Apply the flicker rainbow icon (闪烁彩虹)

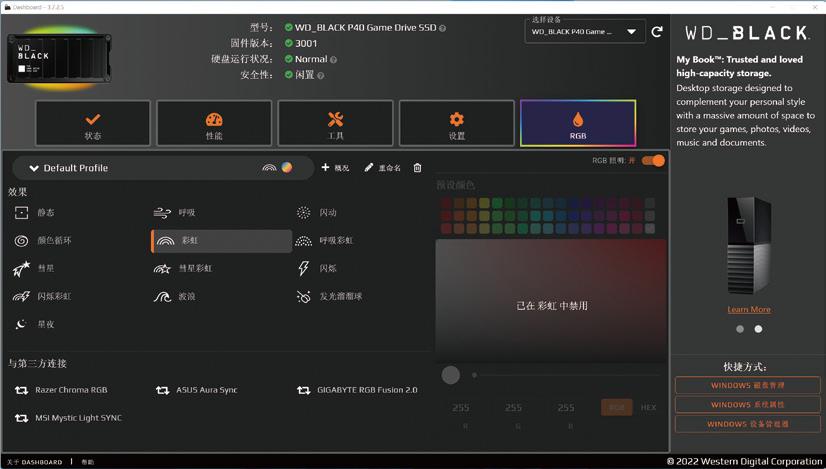click(21, 297)
